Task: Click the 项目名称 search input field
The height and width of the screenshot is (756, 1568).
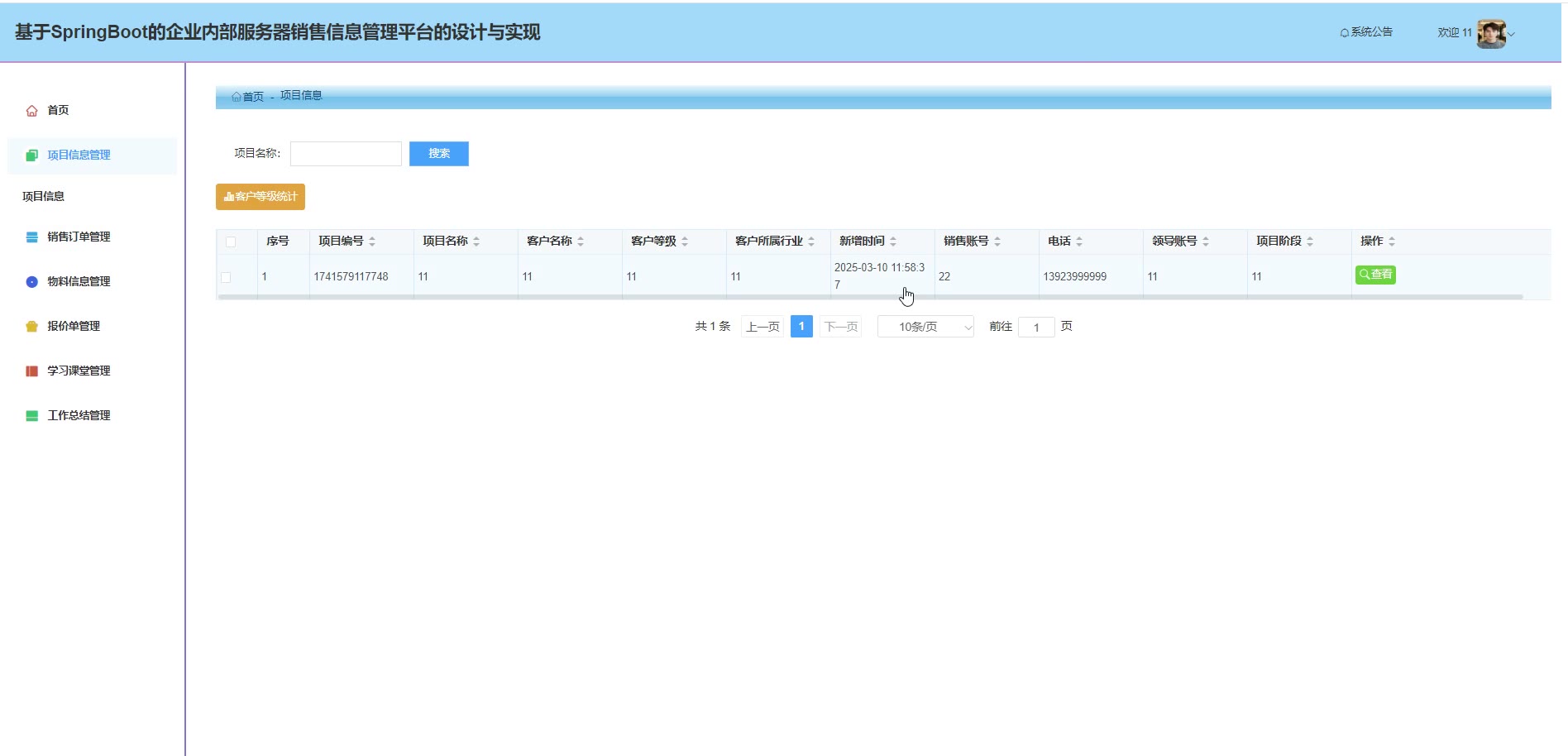Action: 346,154
